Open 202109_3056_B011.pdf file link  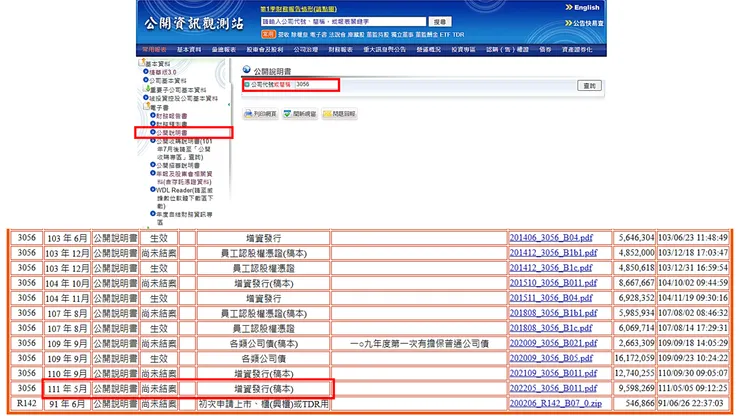(x=553, y=373)
